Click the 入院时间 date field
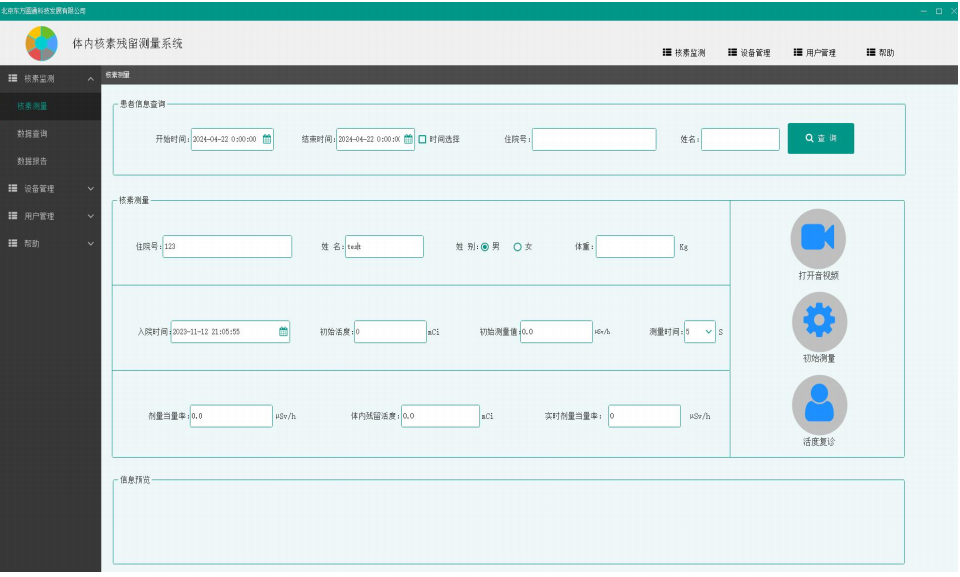The height and width of the screenshot is (577, 960). (230, 331)
